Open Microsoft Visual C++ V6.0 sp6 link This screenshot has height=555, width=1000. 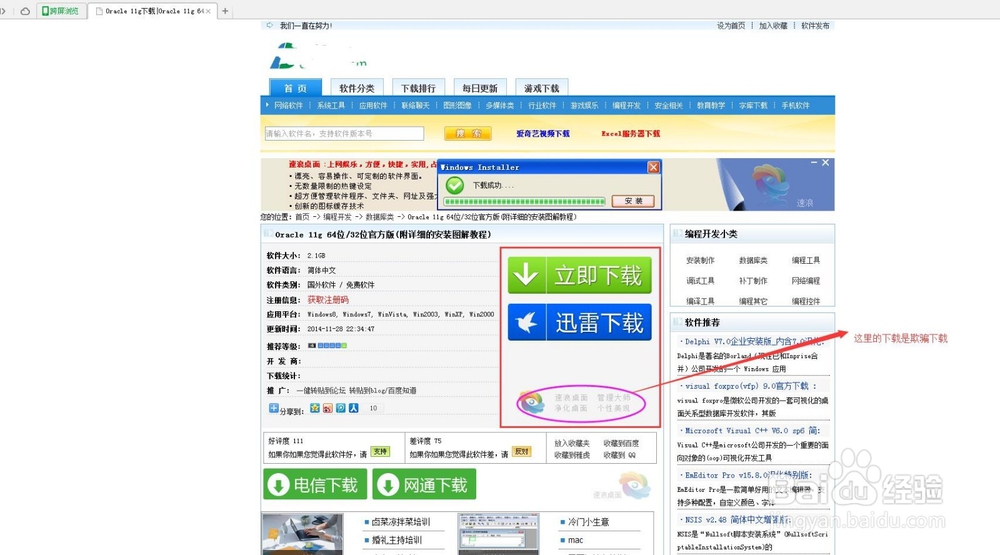click(x=753, y=431)
